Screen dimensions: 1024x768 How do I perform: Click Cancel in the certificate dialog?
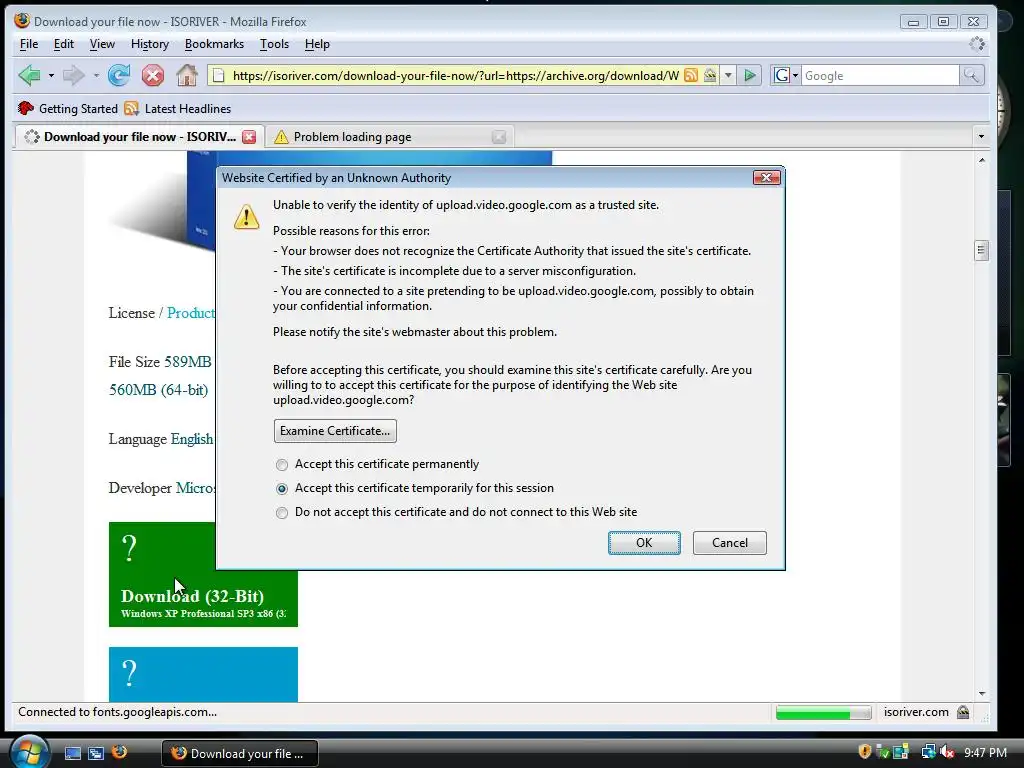click(729, 543)
